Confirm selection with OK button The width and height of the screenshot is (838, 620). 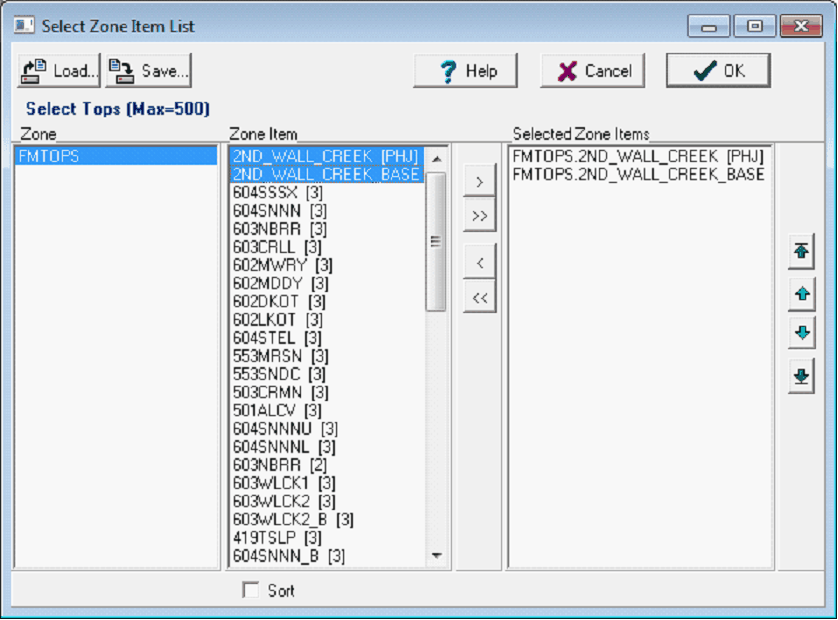coord(718,71)
